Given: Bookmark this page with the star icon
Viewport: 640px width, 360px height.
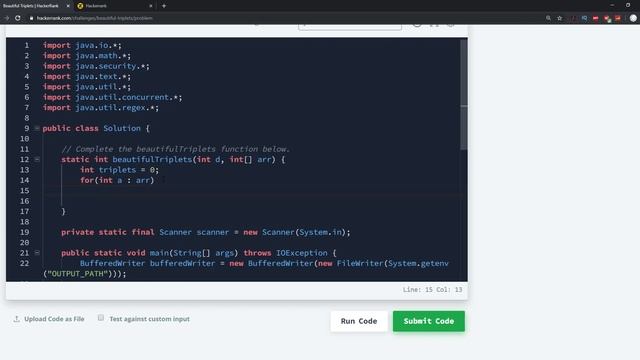Looking at the screenshot, I should pyautogui.click(x=560, y=18).
